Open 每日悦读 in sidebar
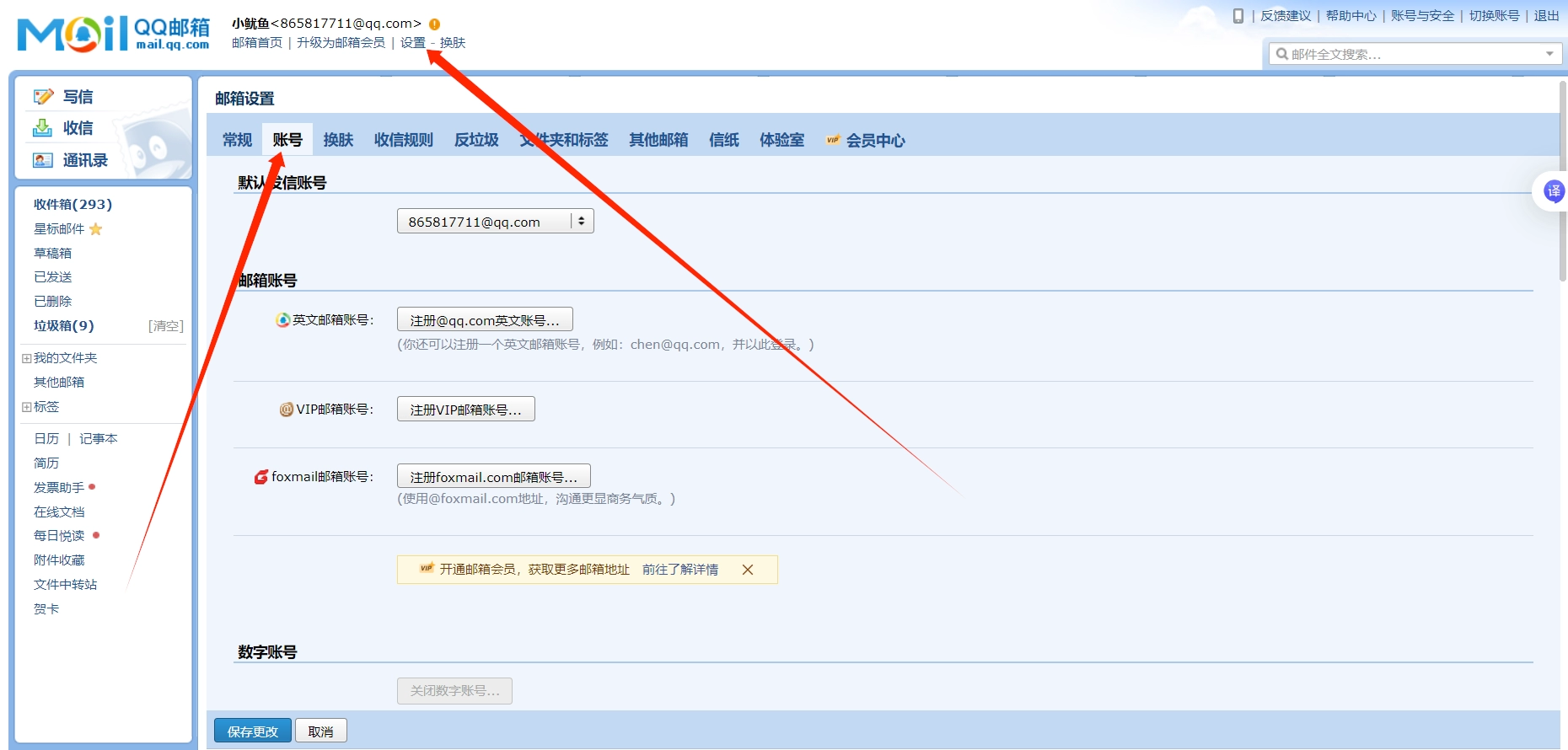 click(x=59, y=536)
